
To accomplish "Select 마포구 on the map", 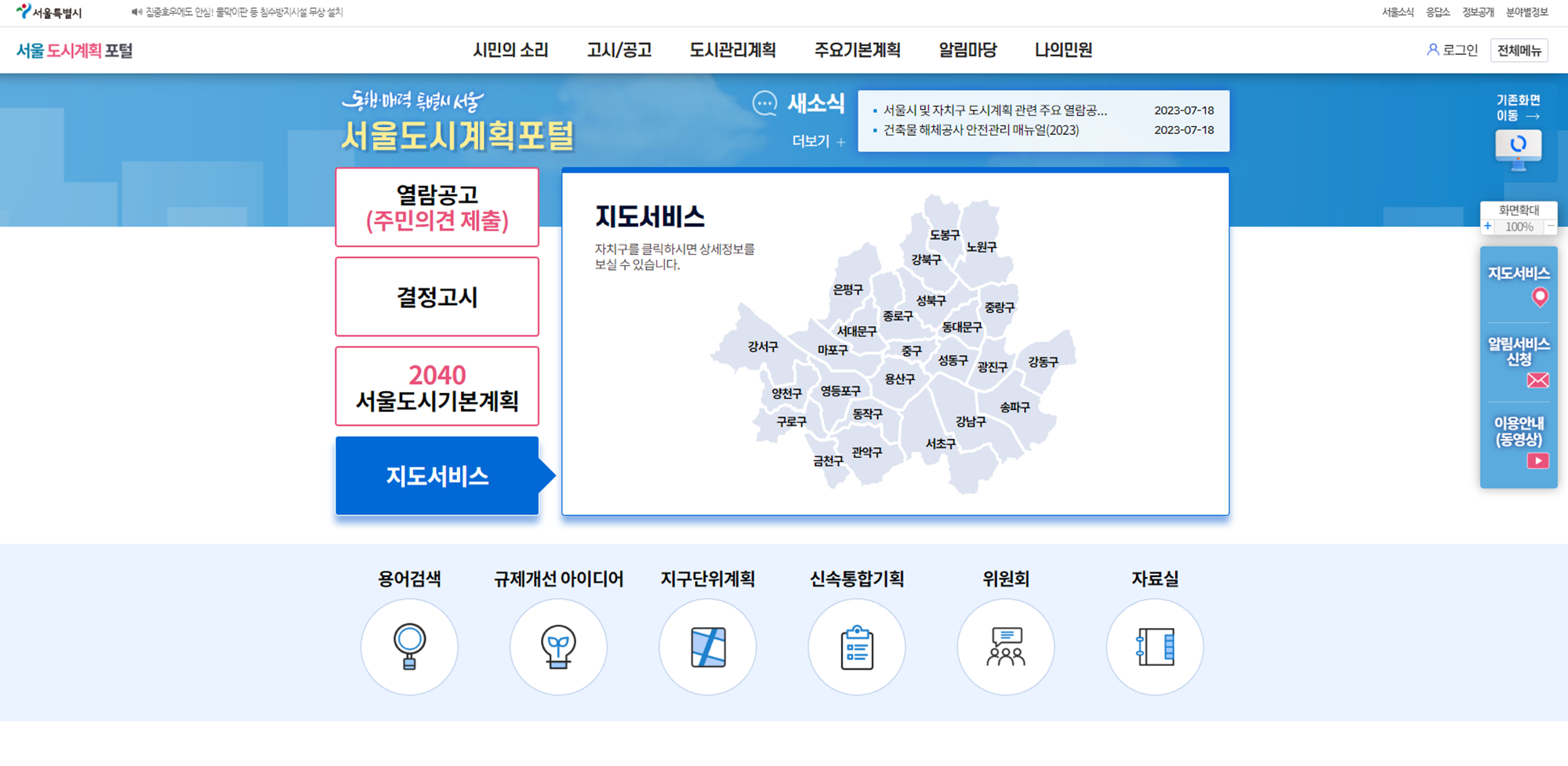I will 833,350.
